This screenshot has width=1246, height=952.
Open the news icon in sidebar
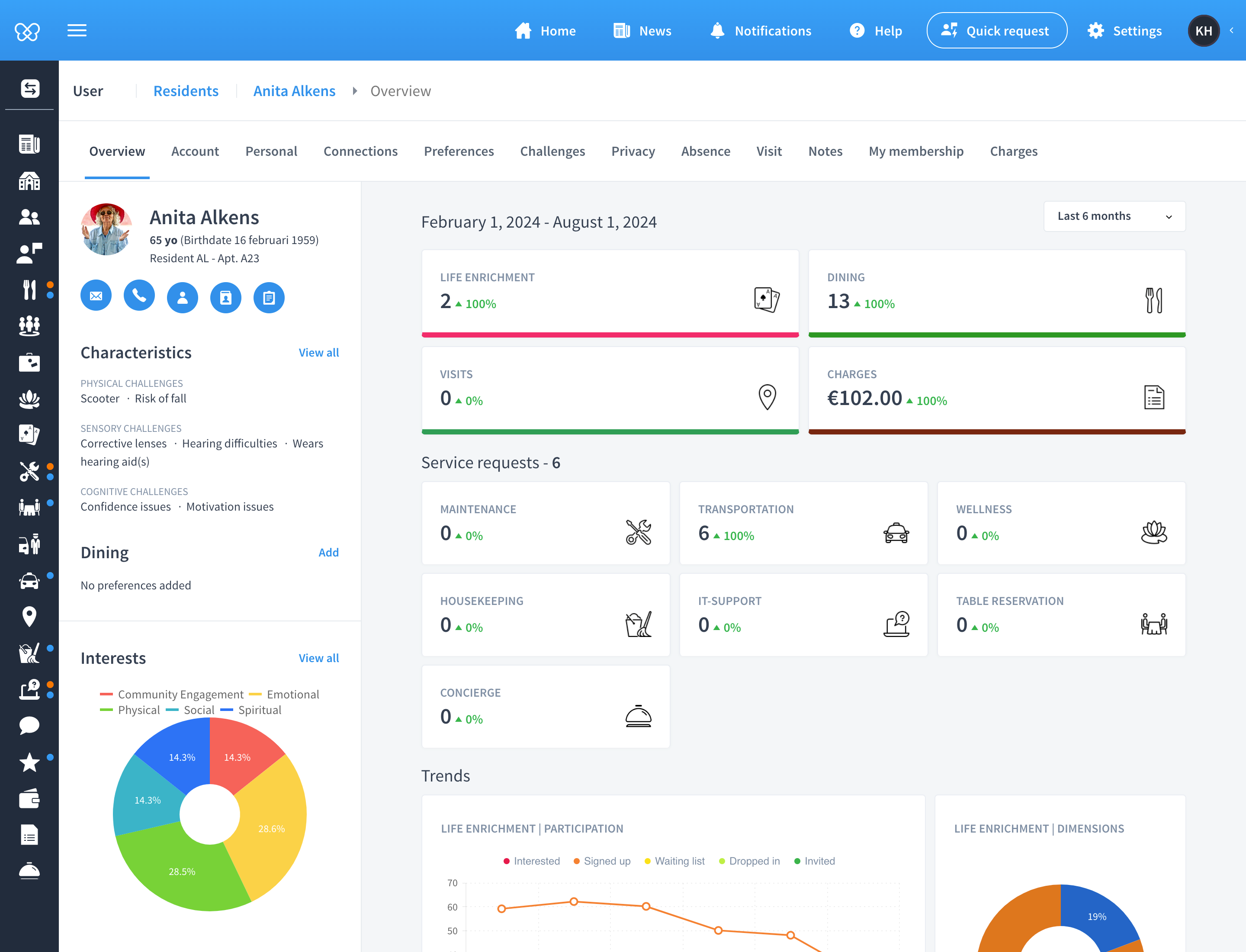29,144
